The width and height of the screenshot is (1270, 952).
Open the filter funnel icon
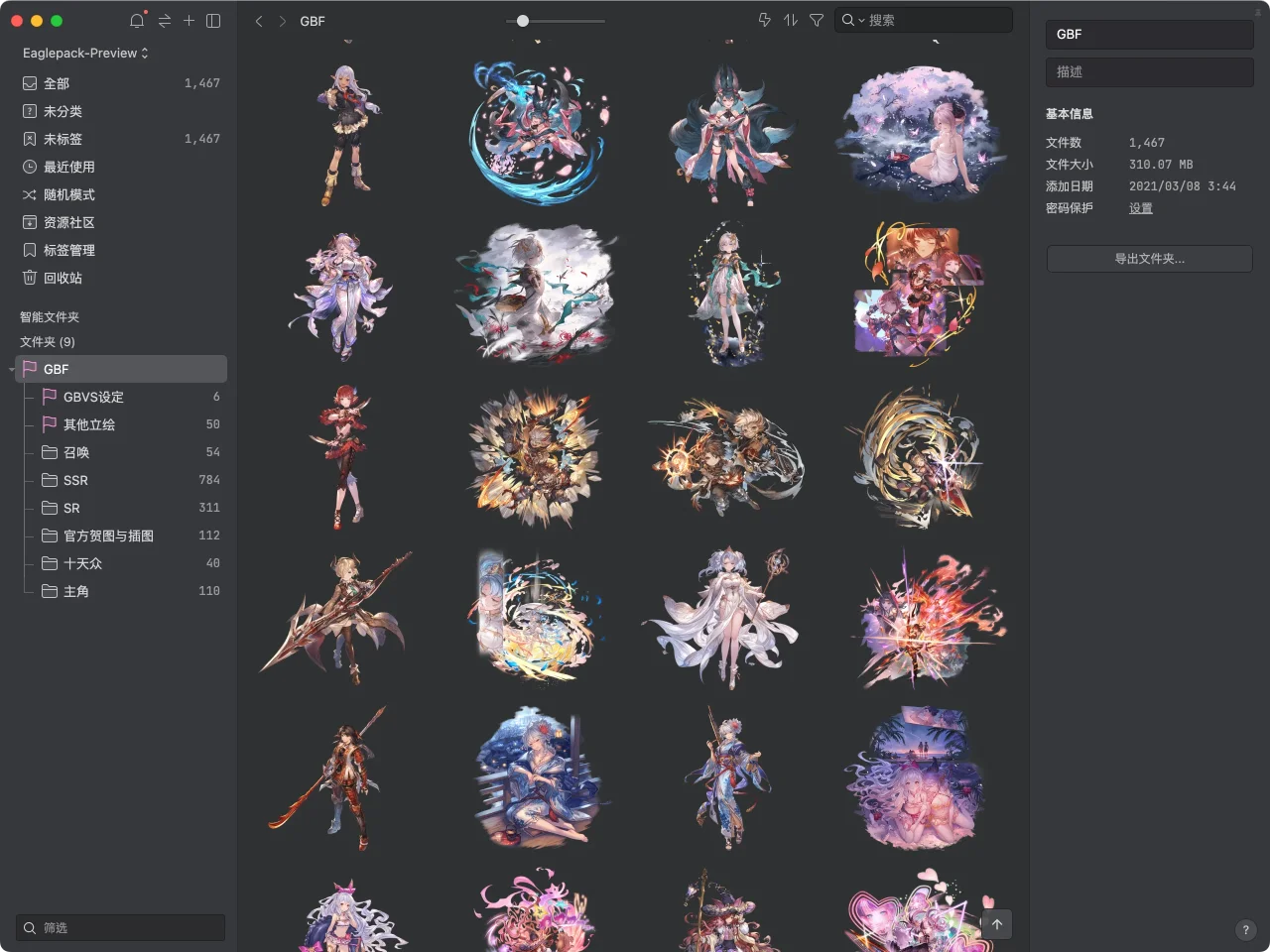coord(817,20)
